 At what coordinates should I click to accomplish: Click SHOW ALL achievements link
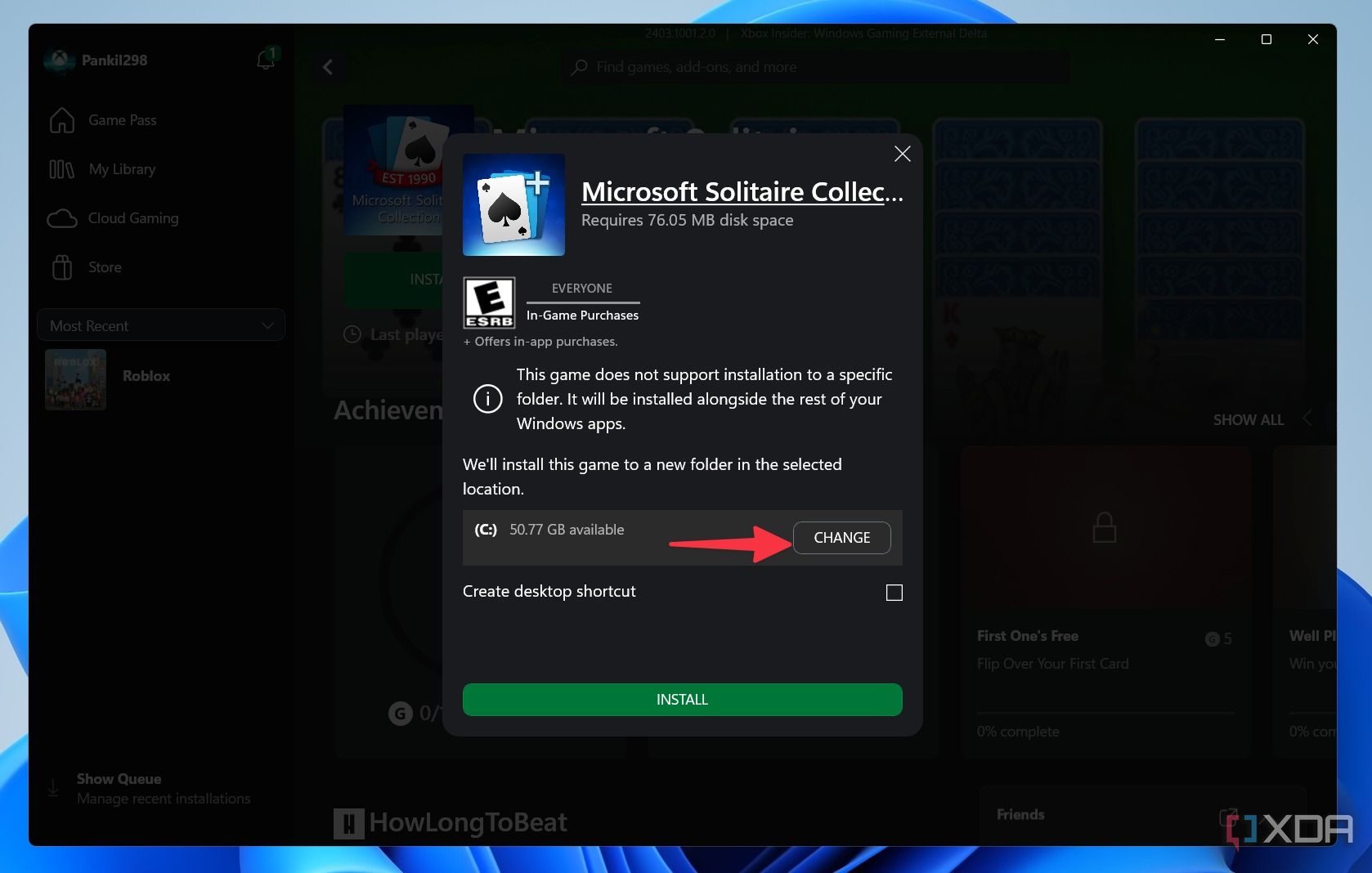1248,420
